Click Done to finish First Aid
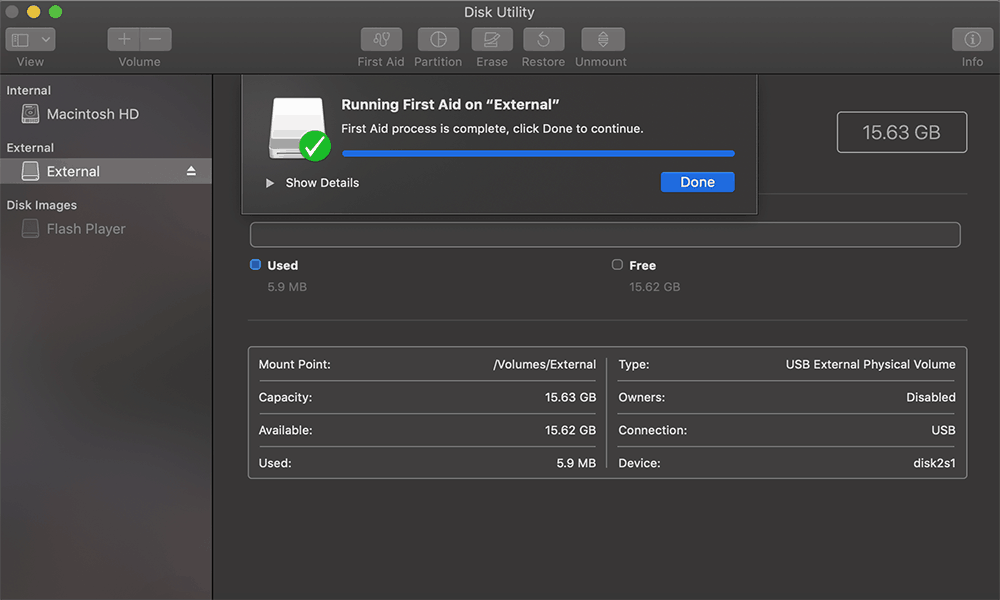1000x600 pixels. (x=698, y=182)
